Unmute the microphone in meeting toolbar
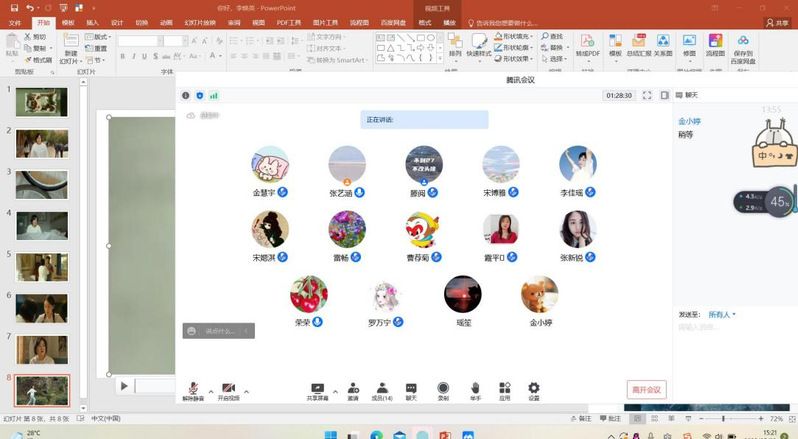 192,388
